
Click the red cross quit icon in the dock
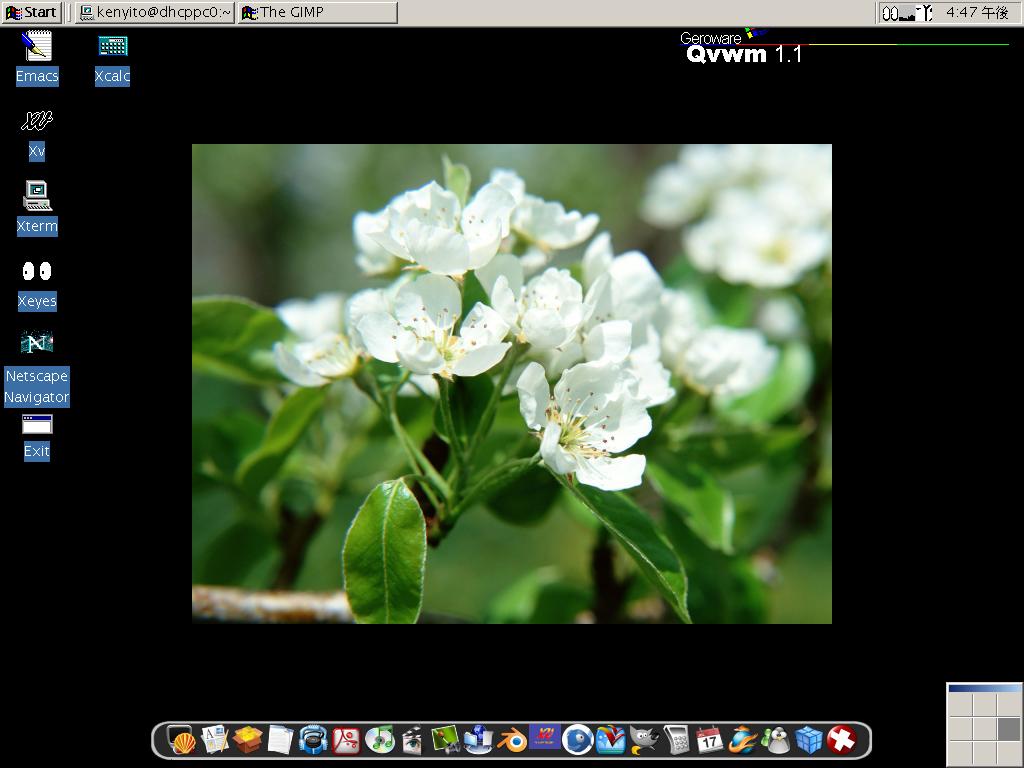(x=843, y=740)
